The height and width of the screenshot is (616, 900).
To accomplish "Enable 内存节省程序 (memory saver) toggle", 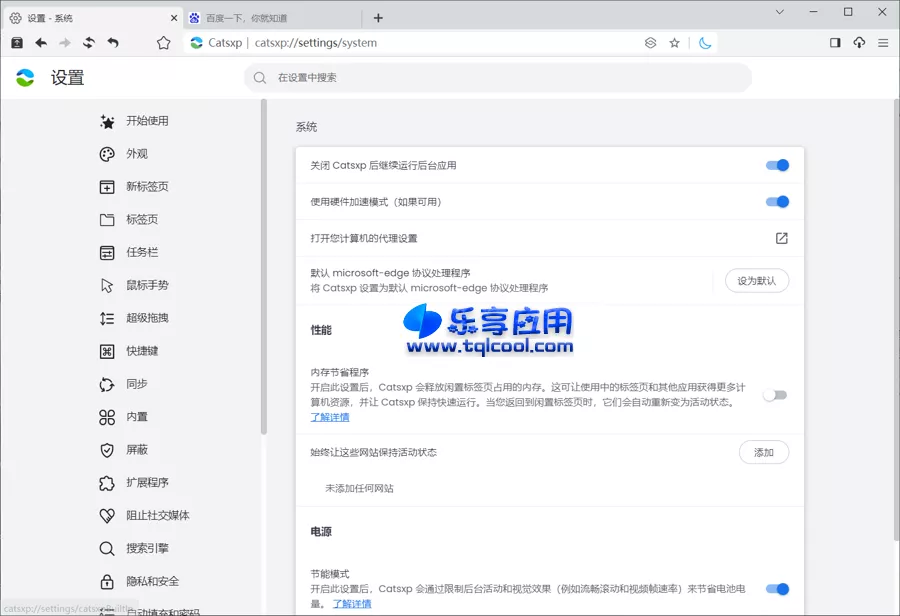I will coord(776,395).
